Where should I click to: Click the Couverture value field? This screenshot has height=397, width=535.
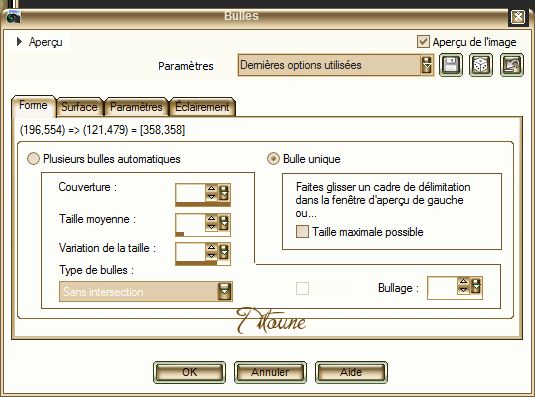[x=190, y=193]
